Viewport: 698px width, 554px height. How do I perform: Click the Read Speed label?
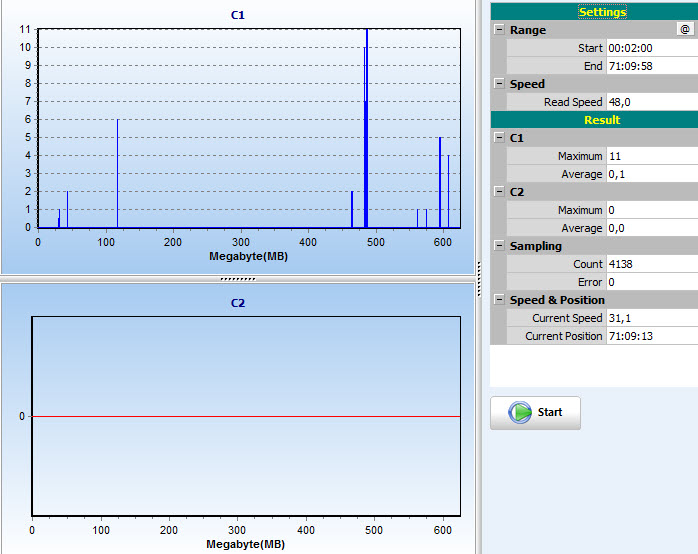[573, 102]
